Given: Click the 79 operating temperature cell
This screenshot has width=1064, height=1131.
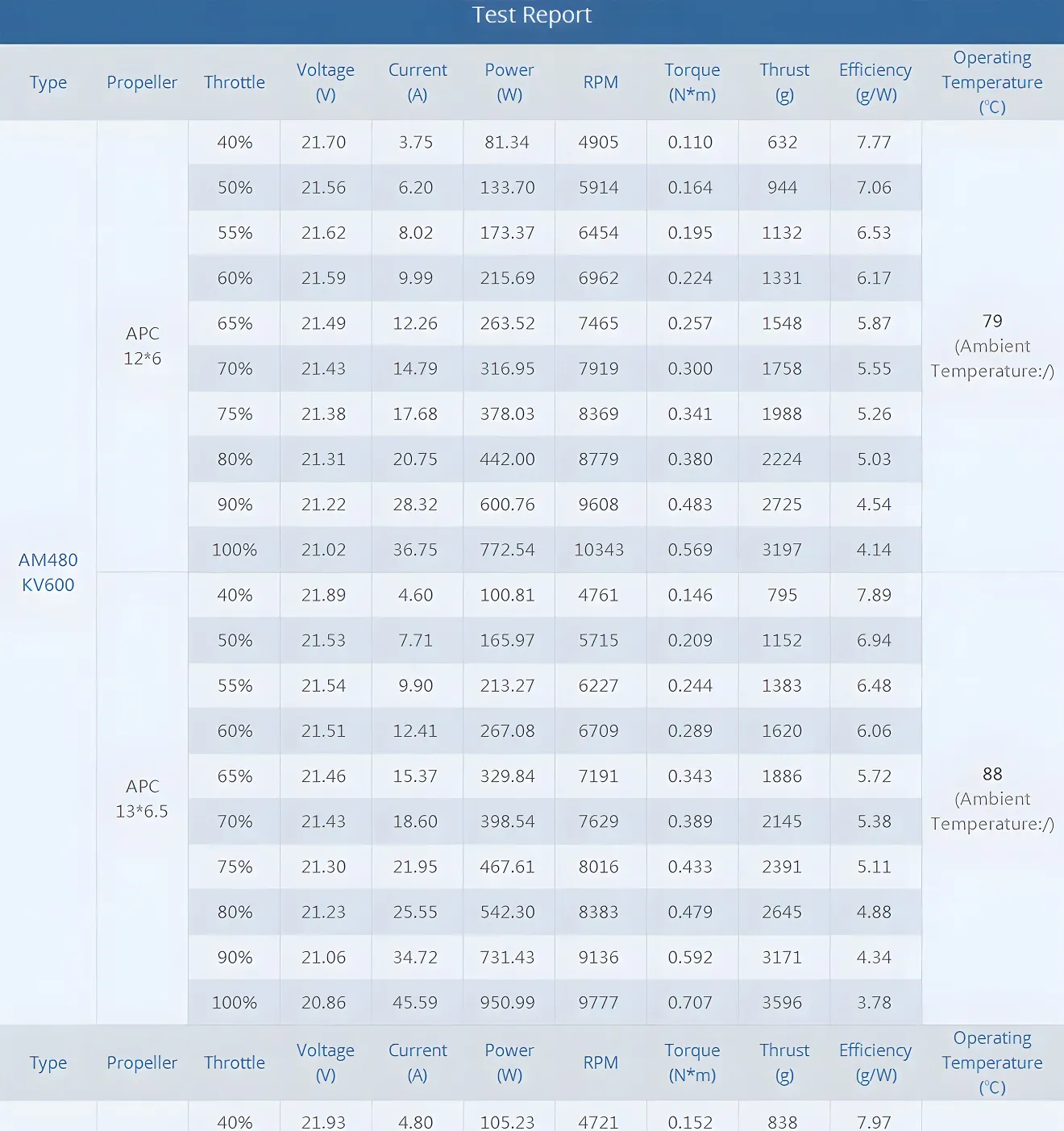Looking at the screenshot, I should [992, 346].
